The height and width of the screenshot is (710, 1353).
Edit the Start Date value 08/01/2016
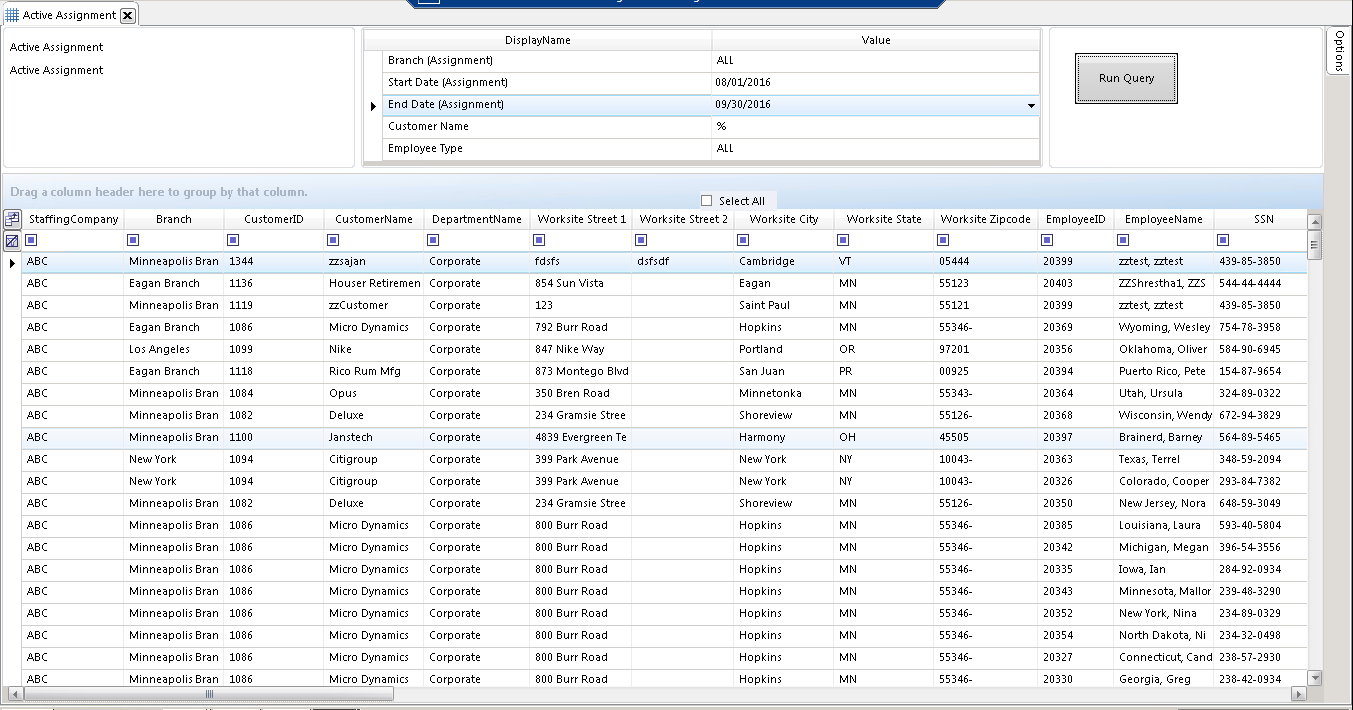876,83
